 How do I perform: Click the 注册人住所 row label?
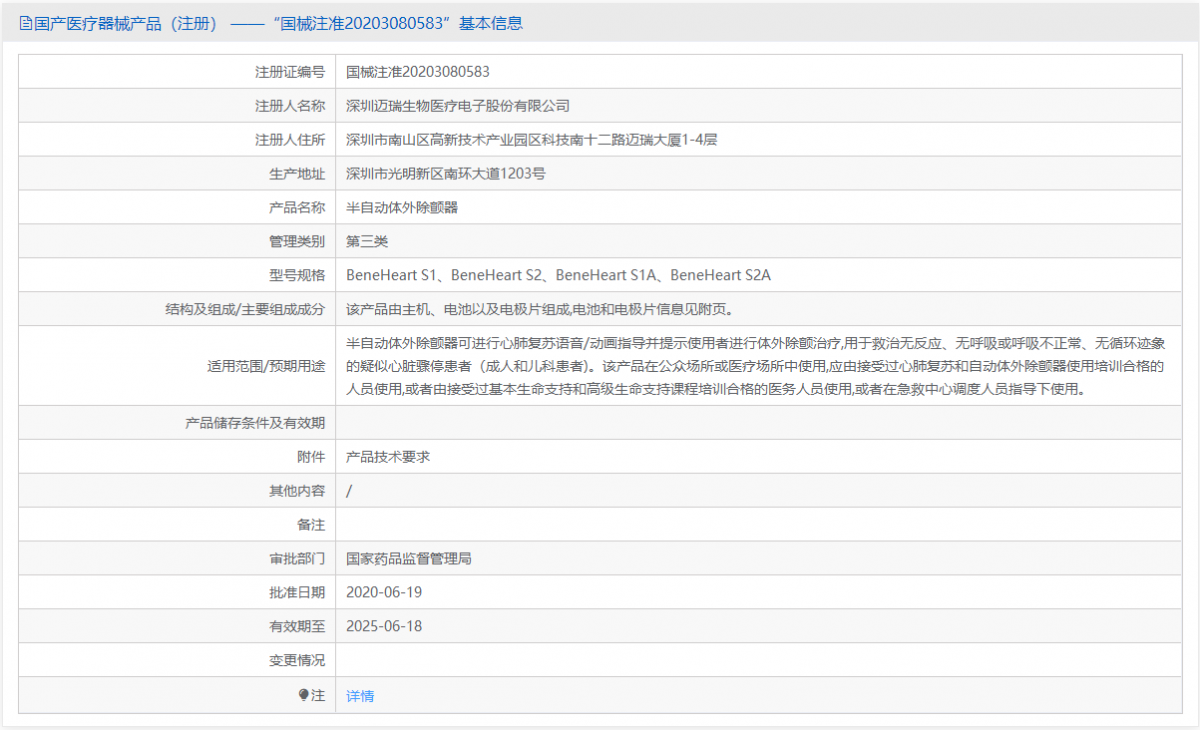pos(290,140)
